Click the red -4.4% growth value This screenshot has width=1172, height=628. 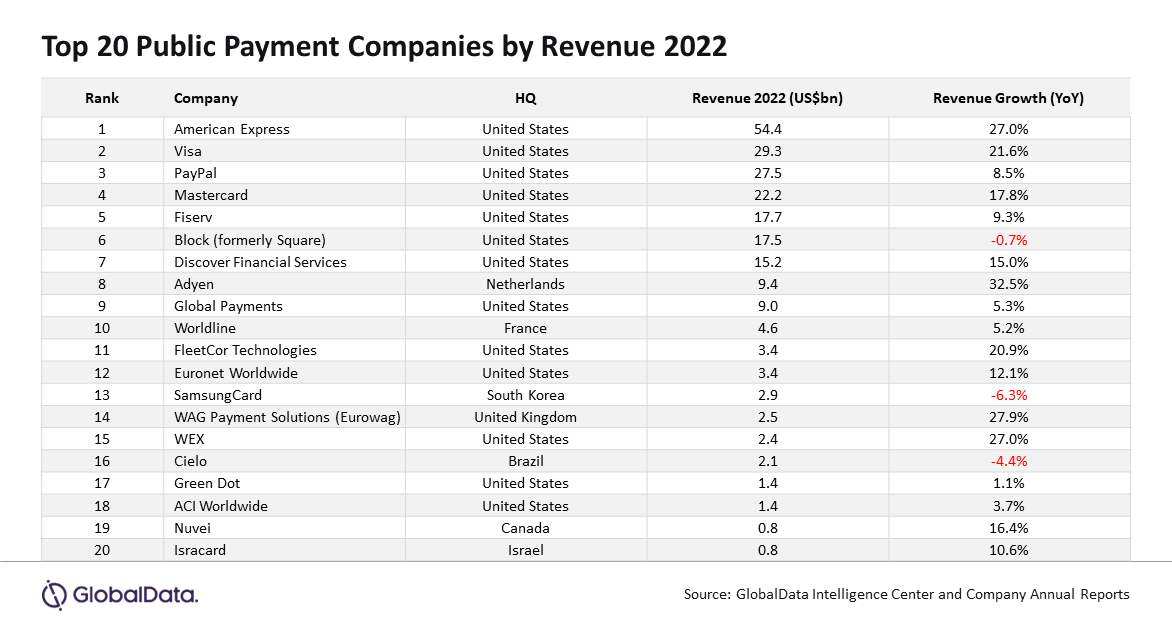click(1009, 461)
